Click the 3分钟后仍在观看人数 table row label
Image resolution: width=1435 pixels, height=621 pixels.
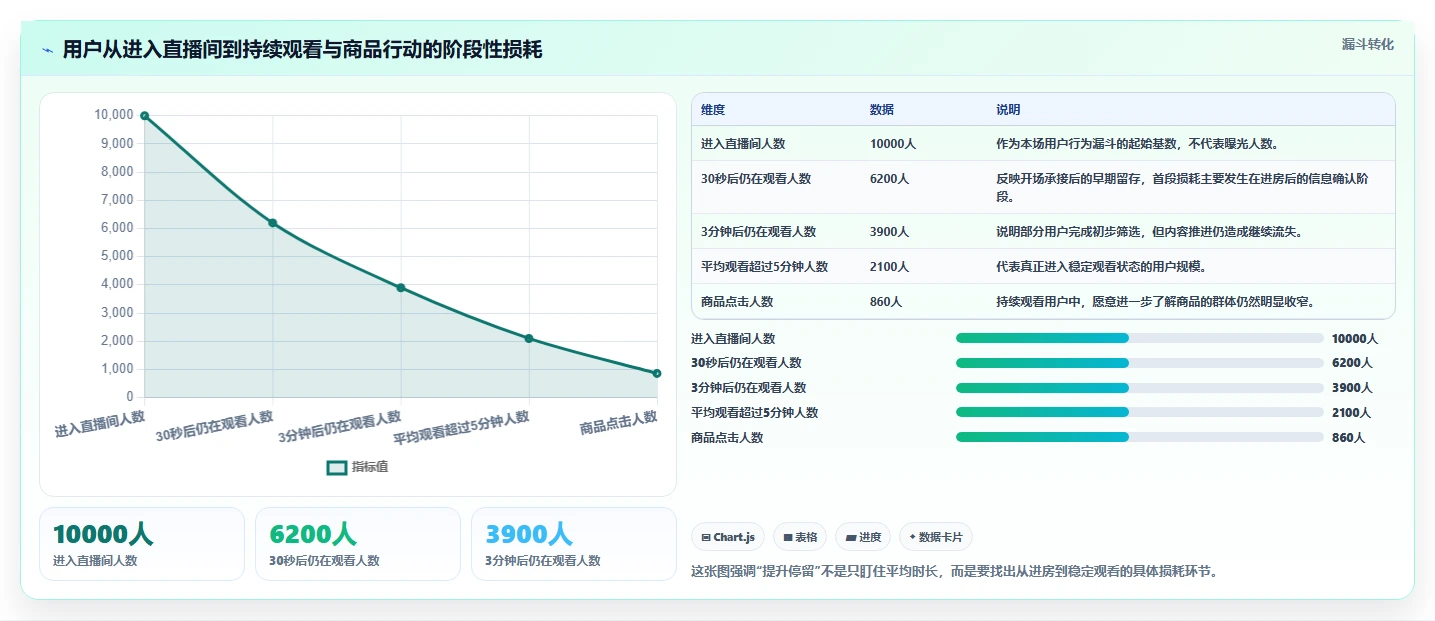click(758, 232)
